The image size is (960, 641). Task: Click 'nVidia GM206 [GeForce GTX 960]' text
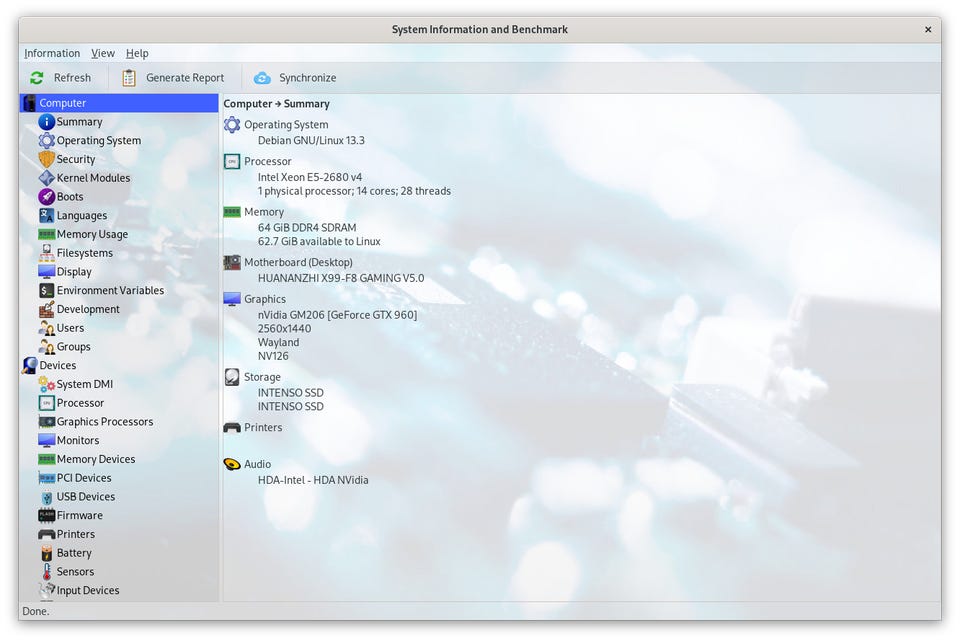click(337, 315)
